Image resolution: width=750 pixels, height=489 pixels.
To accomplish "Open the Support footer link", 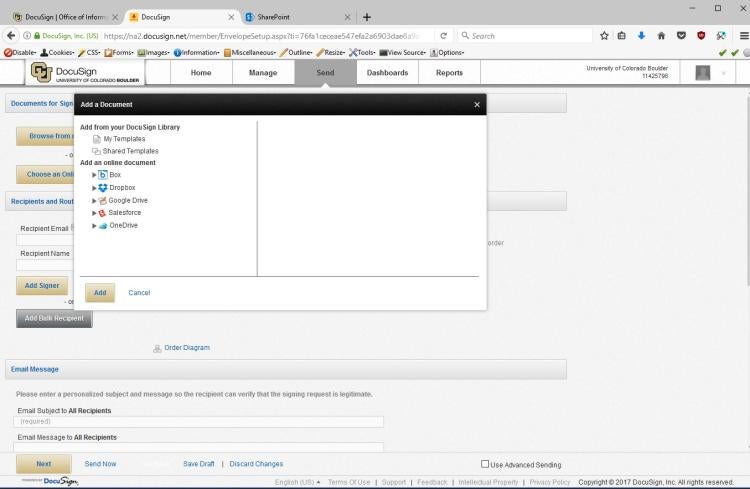I will 394,482.
